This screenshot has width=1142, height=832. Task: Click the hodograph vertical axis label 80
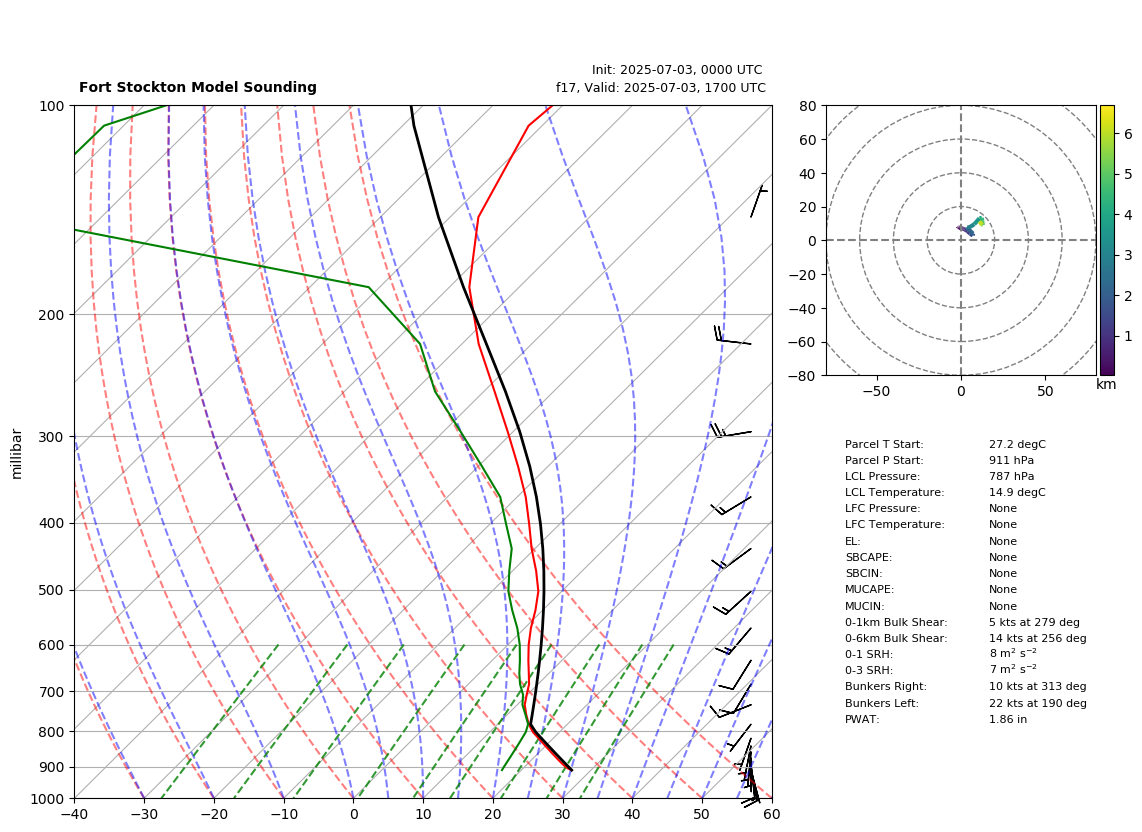click(808, 106)
